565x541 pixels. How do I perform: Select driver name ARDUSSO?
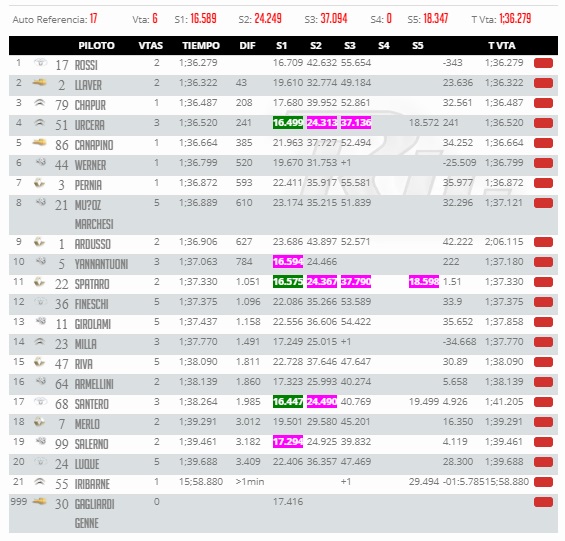pyautogui.click(x=93, y=244)
